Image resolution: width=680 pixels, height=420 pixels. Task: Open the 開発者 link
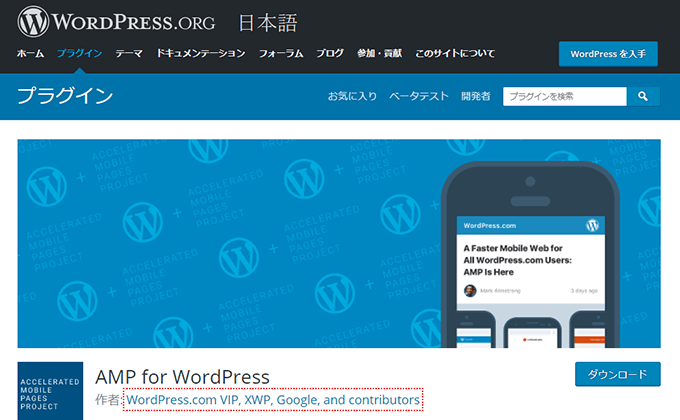(x=476, y=96)
